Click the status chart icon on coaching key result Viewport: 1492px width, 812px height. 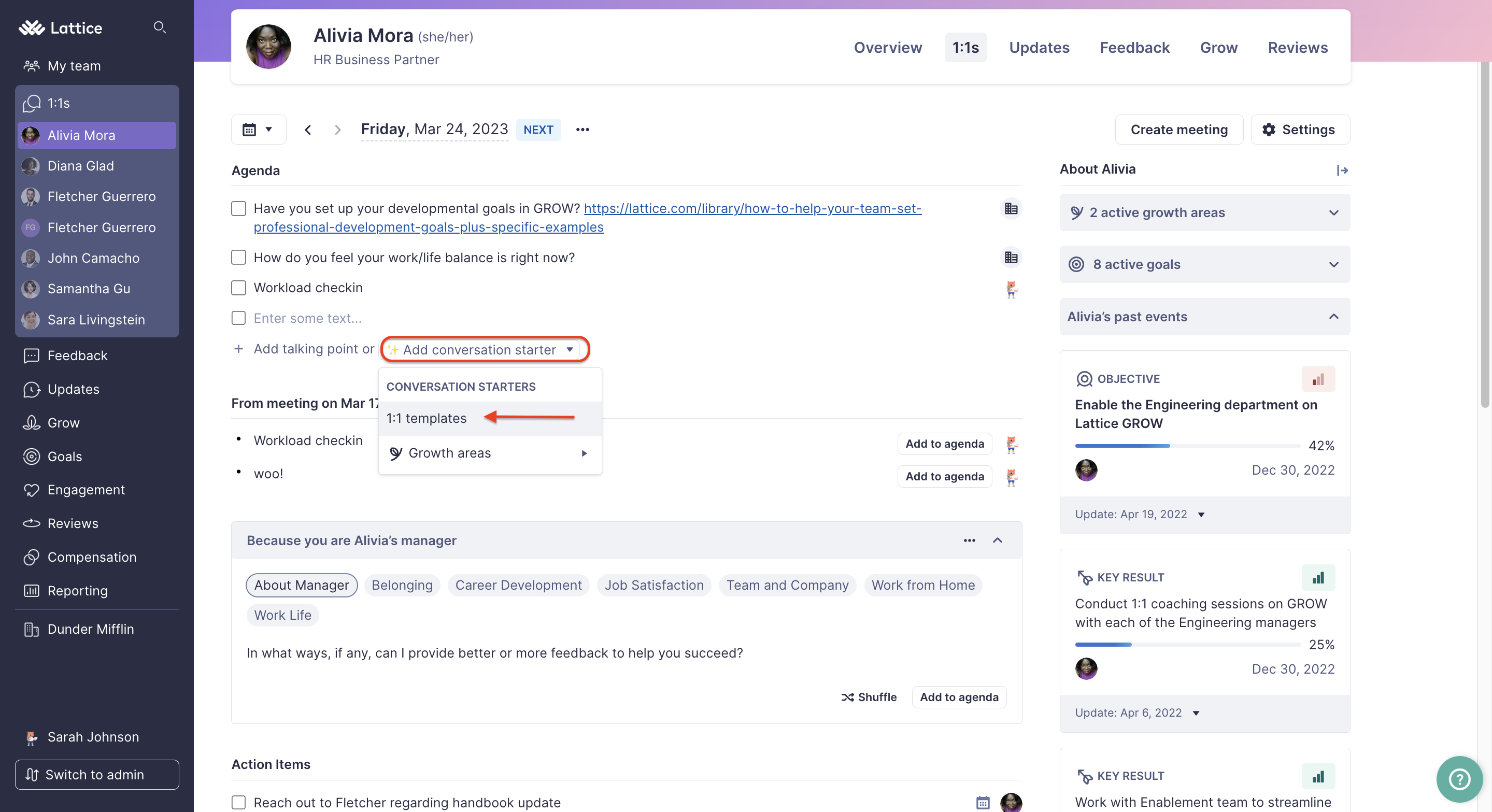click(1318, 578)
